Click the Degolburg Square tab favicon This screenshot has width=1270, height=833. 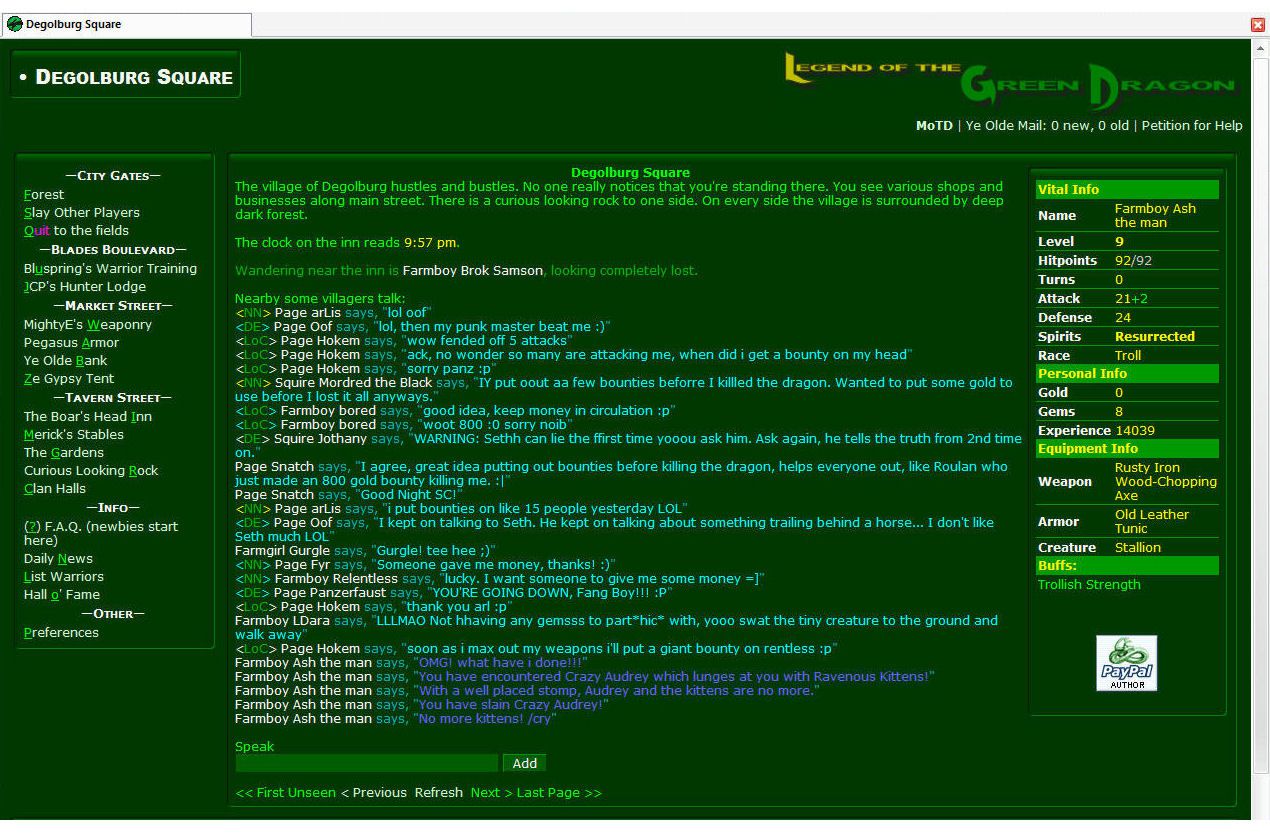[x=14, y=24]
